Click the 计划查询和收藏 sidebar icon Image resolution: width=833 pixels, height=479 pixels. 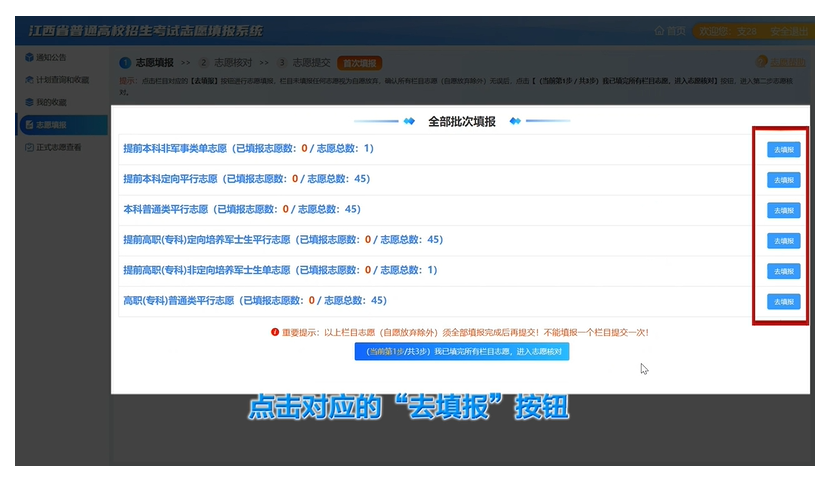[28, 79]
